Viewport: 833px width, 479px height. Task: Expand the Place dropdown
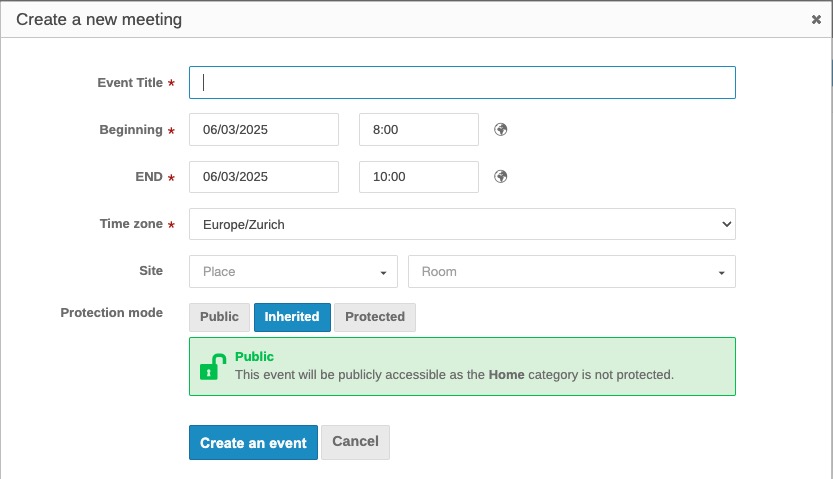coord(293,272)
